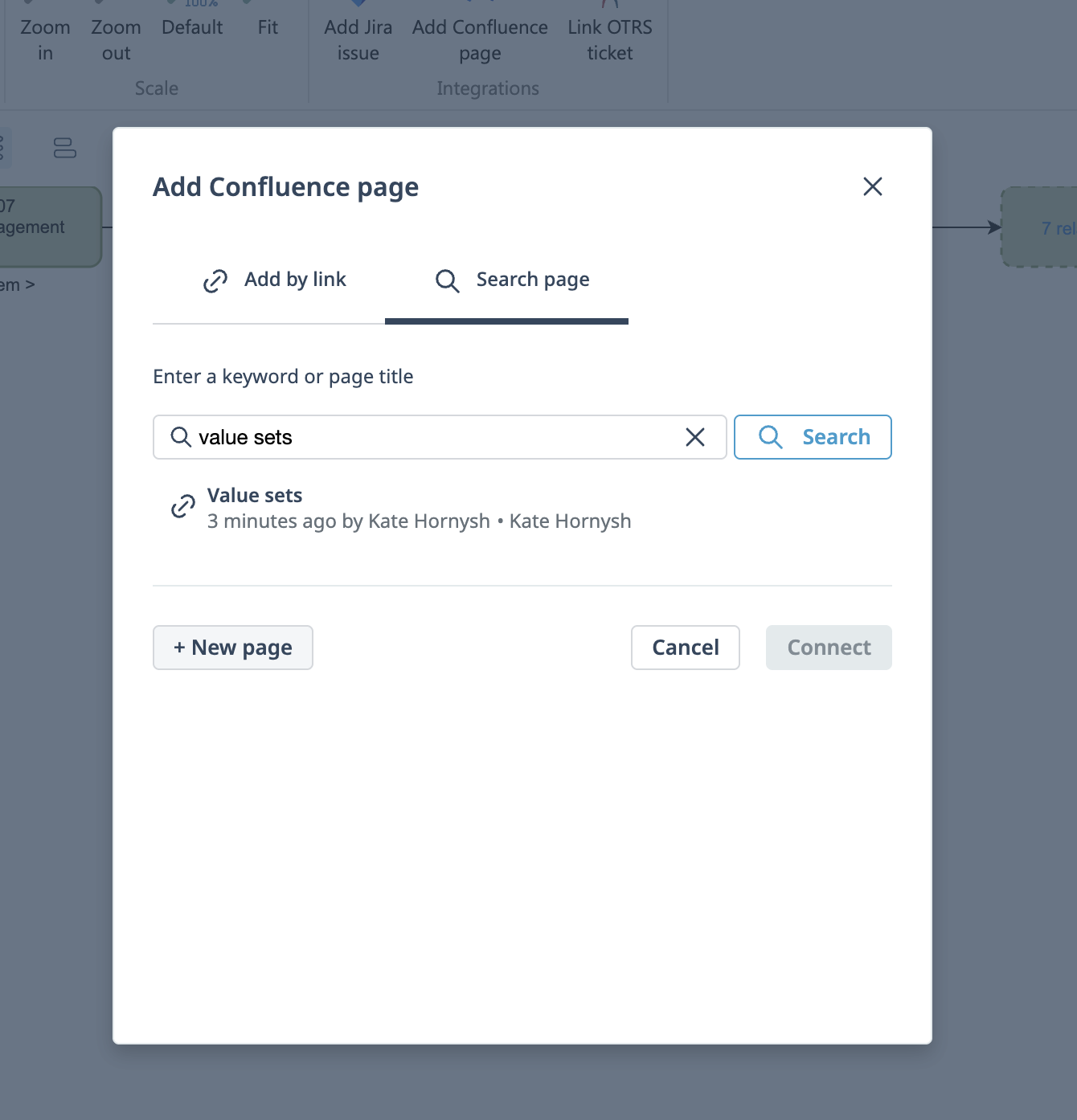
Task: Open Link OTRS ticket
Action: (610, 39)
